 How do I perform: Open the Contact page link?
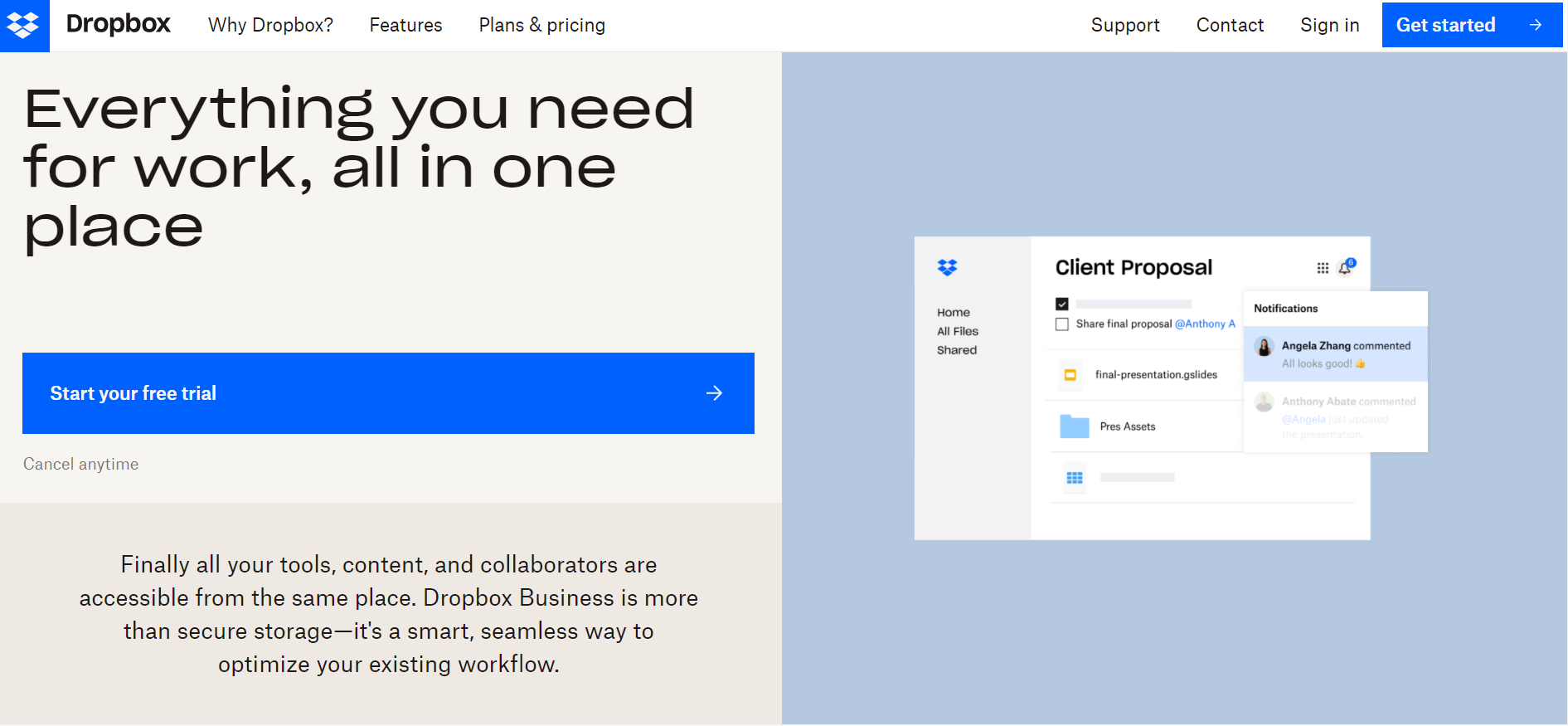coord(1230,25)
